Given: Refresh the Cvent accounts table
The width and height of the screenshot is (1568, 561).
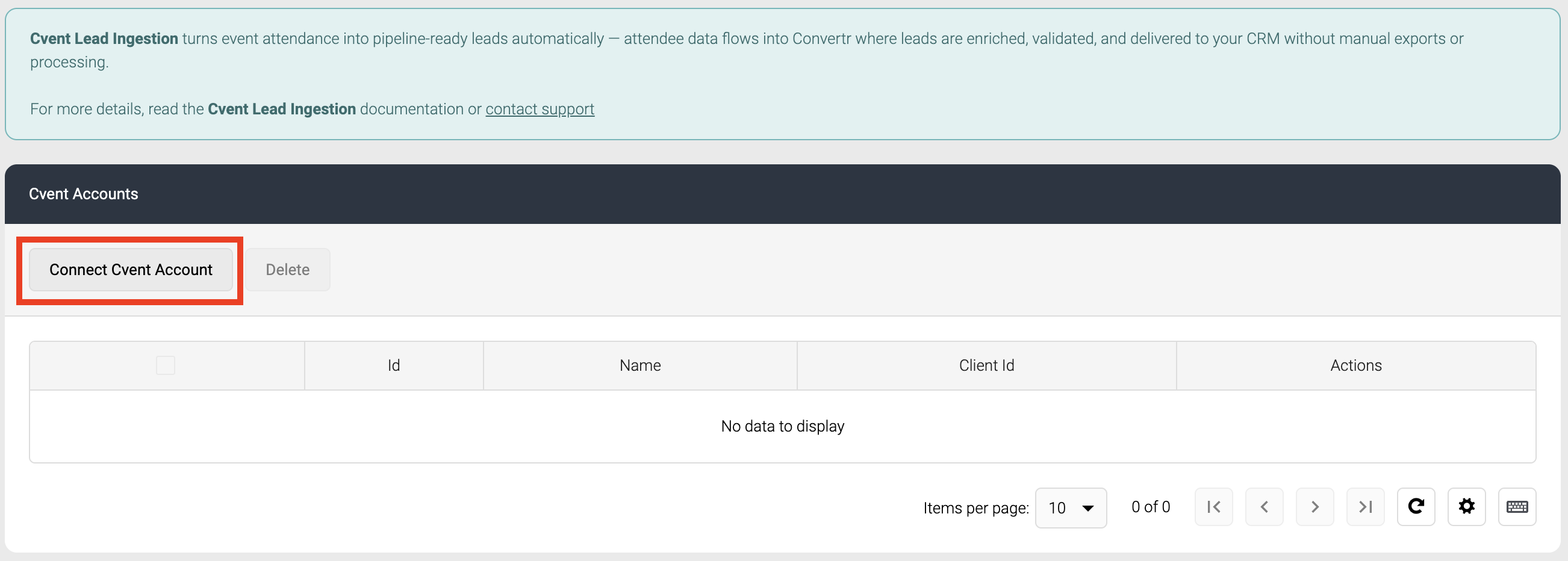Looking at the screenshot, I should coord(1416,507).
